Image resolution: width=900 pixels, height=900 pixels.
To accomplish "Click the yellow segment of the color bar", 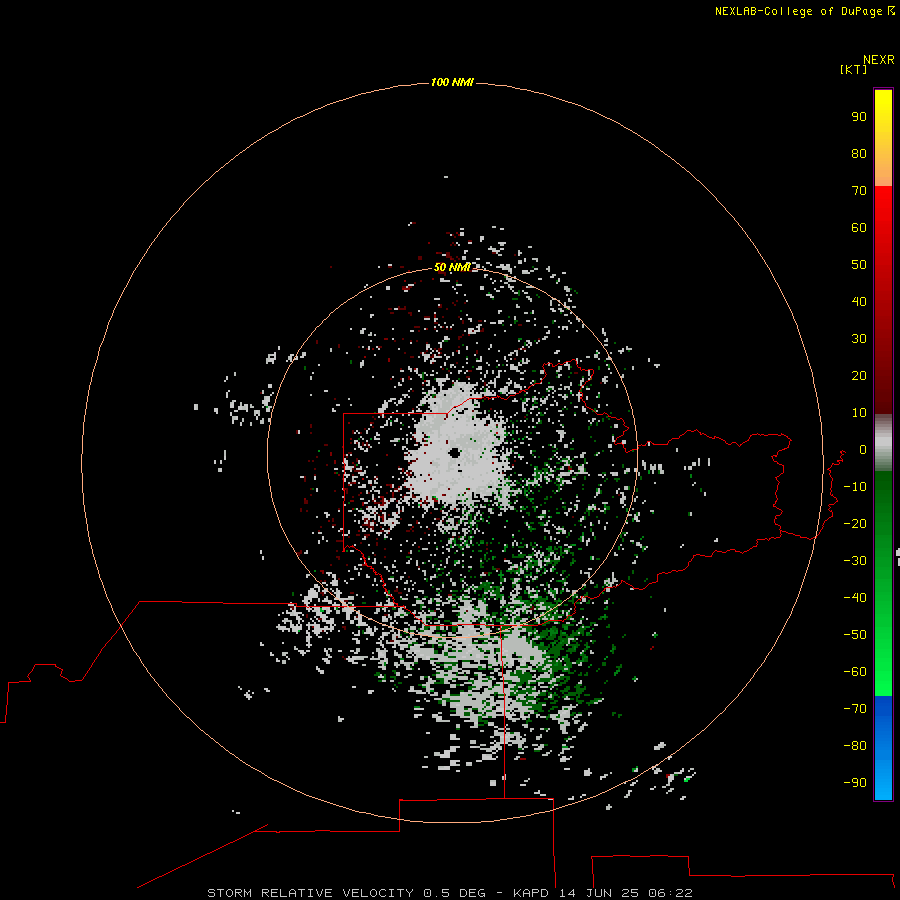I will click(883, 138).
